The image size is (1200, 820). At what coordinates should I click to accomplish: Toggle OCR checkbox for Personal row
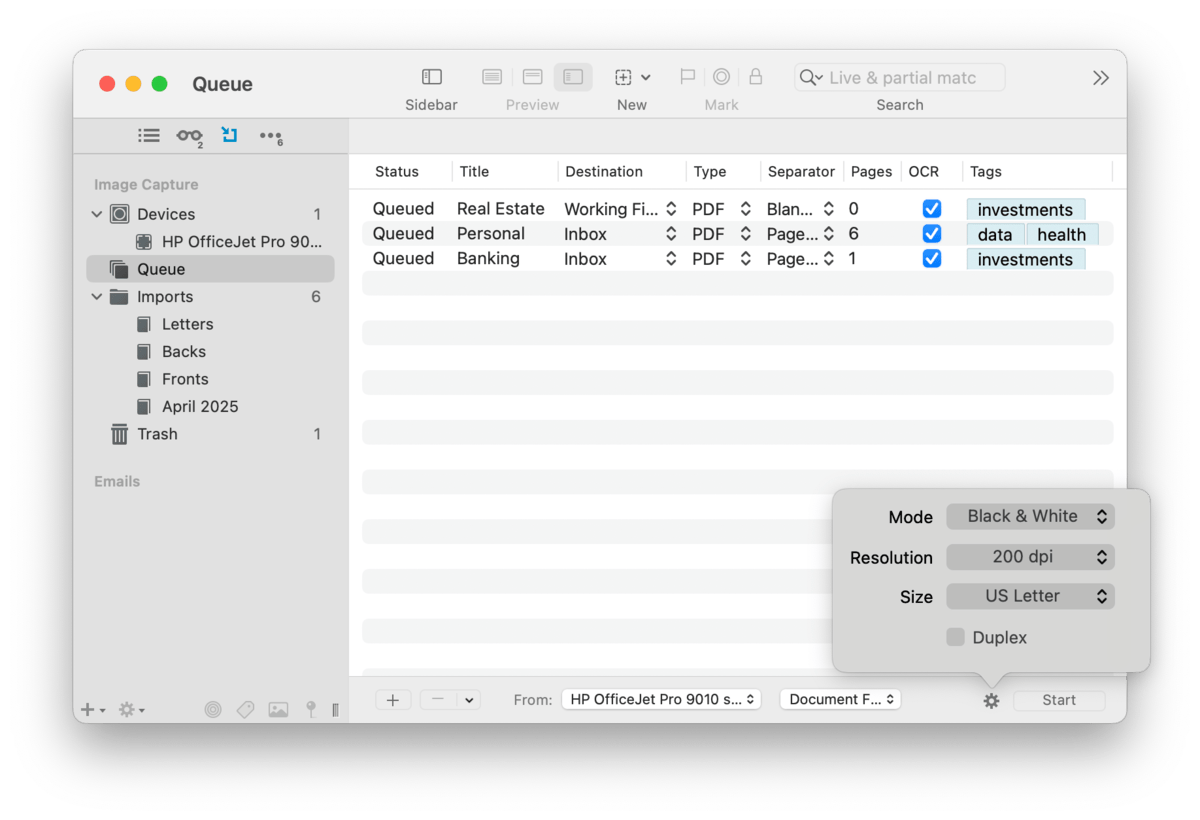click(931, 234)
